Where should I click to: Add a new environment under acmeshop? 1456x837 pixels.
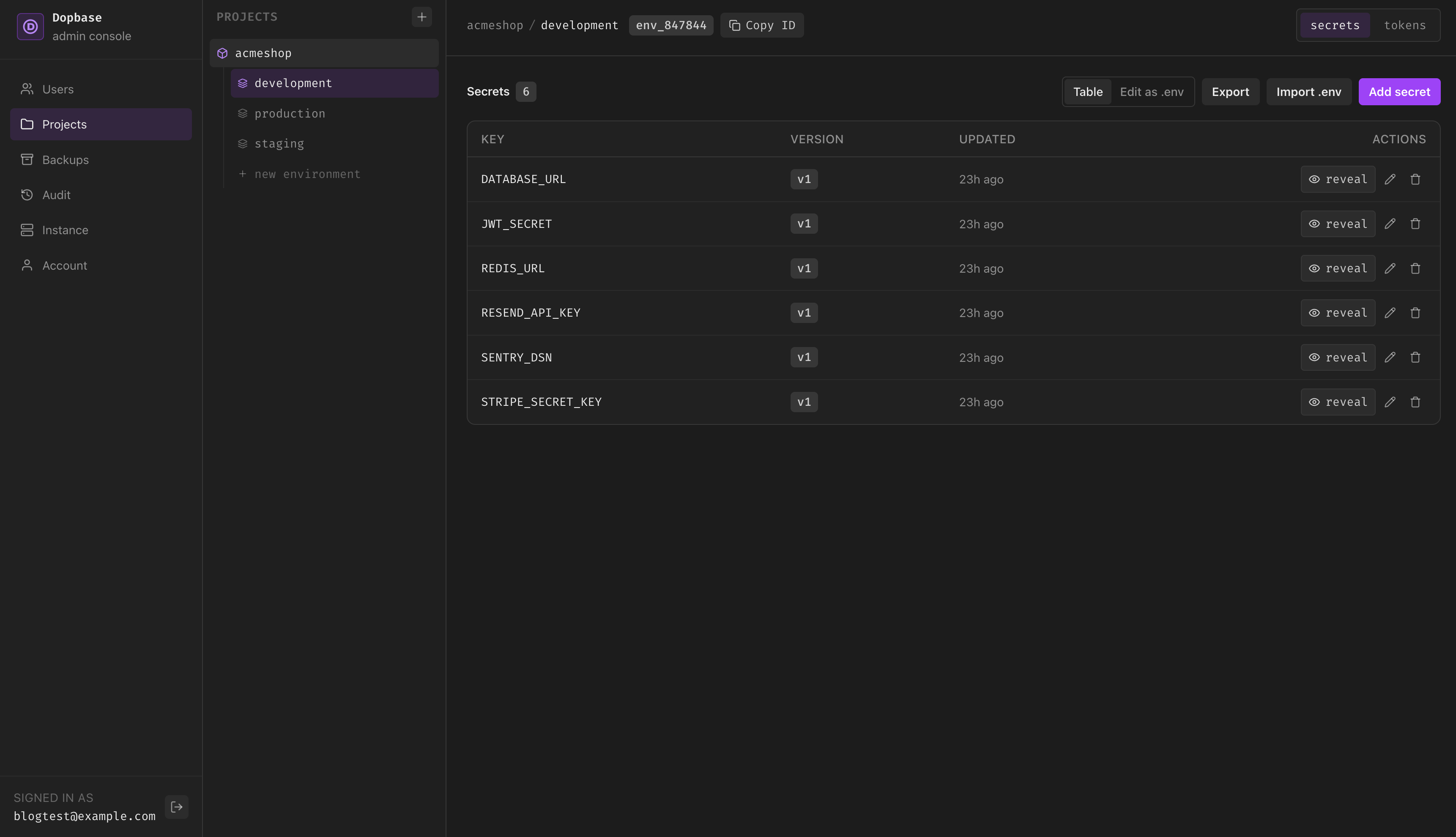pos(334,174)
